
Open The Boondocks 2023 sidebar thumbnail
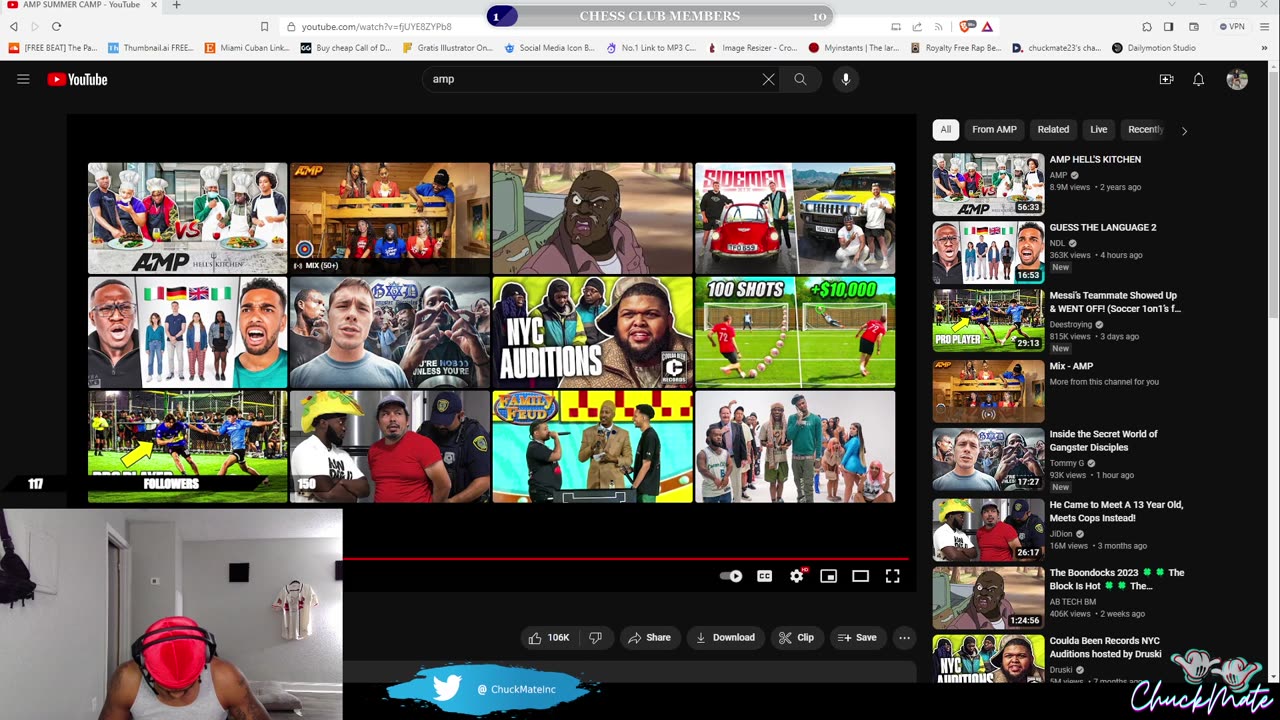[988, 598]
